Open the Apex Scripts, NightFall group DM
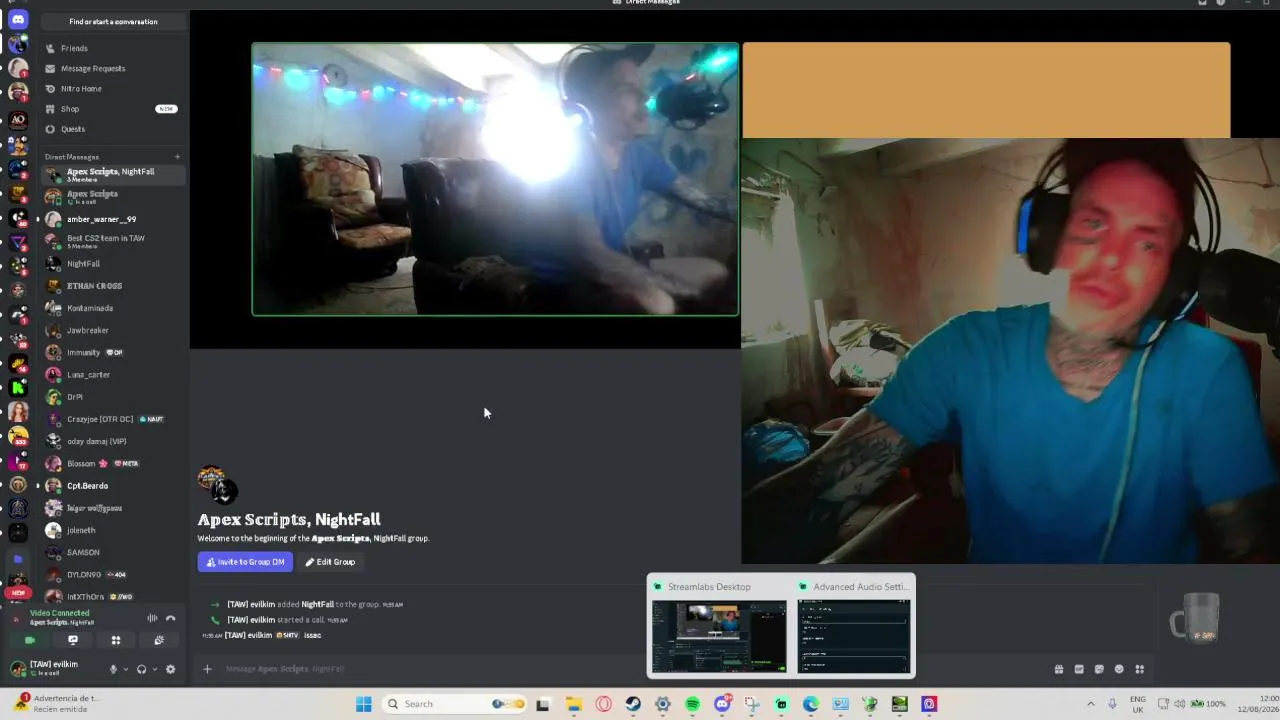Screen dimensions: 1280x720 112,174
